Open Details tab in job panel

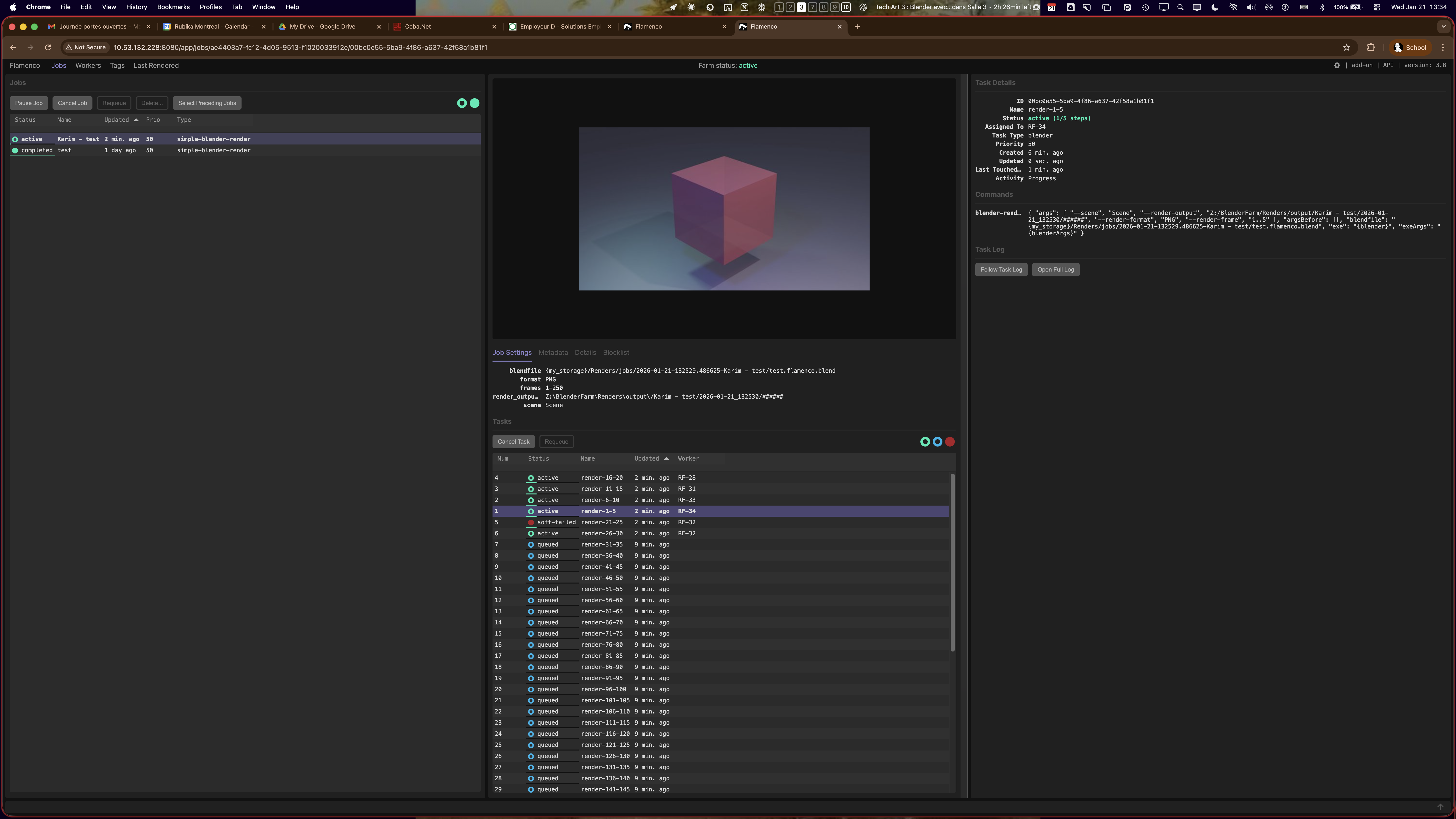(585, 353)
